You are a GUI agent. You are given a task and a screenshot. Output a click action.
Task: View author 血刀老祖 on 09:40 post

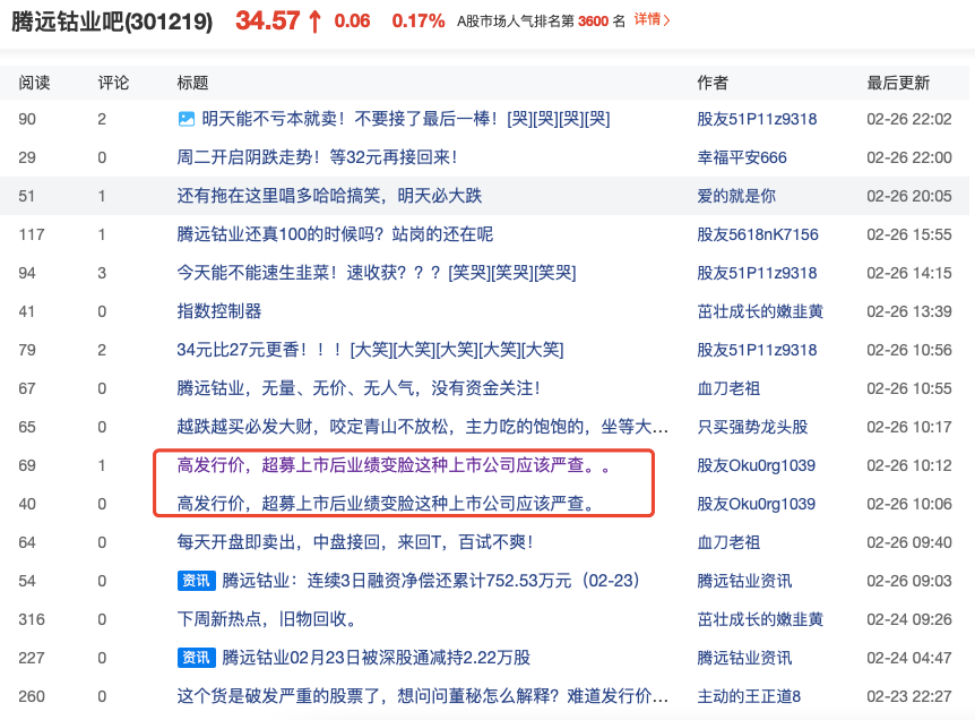click(x=729, y=543)
